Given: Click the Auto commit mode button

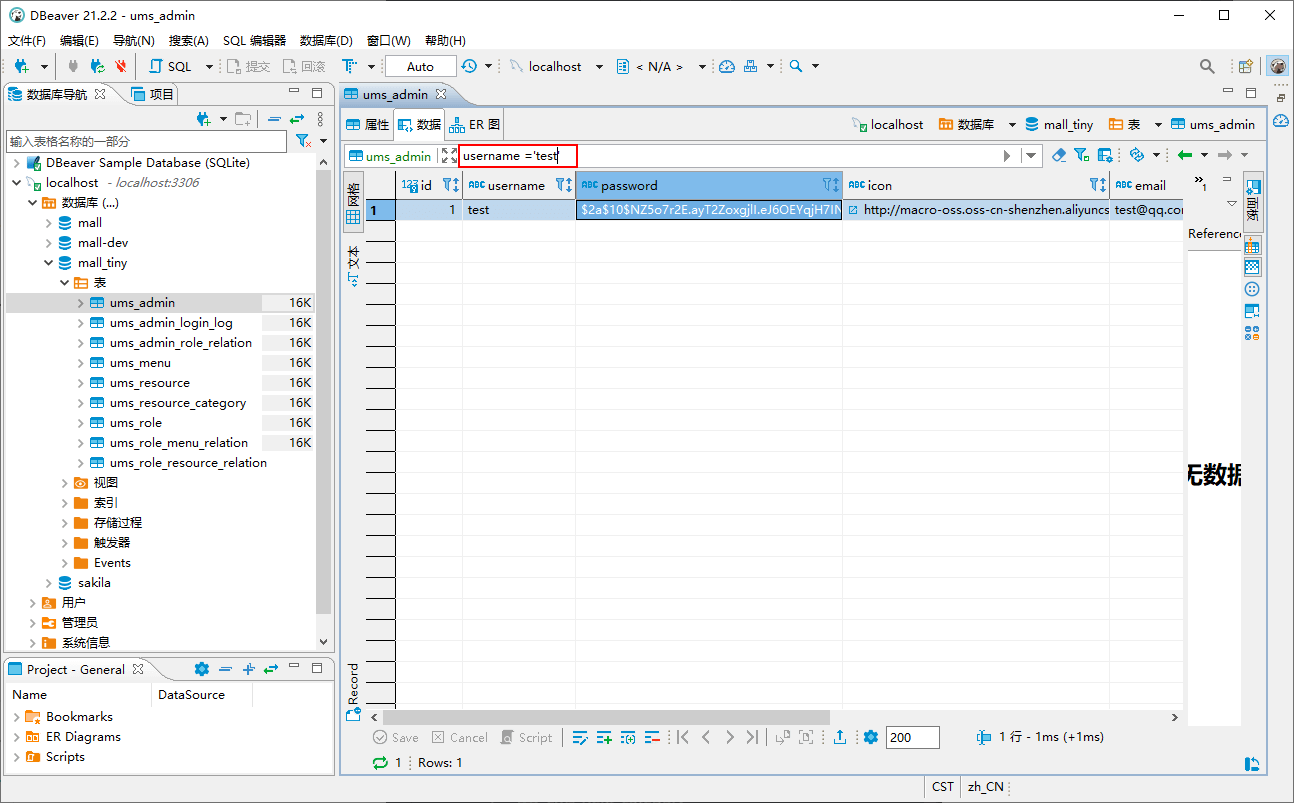Looking at the screenshot, I should tap(420, 66).
